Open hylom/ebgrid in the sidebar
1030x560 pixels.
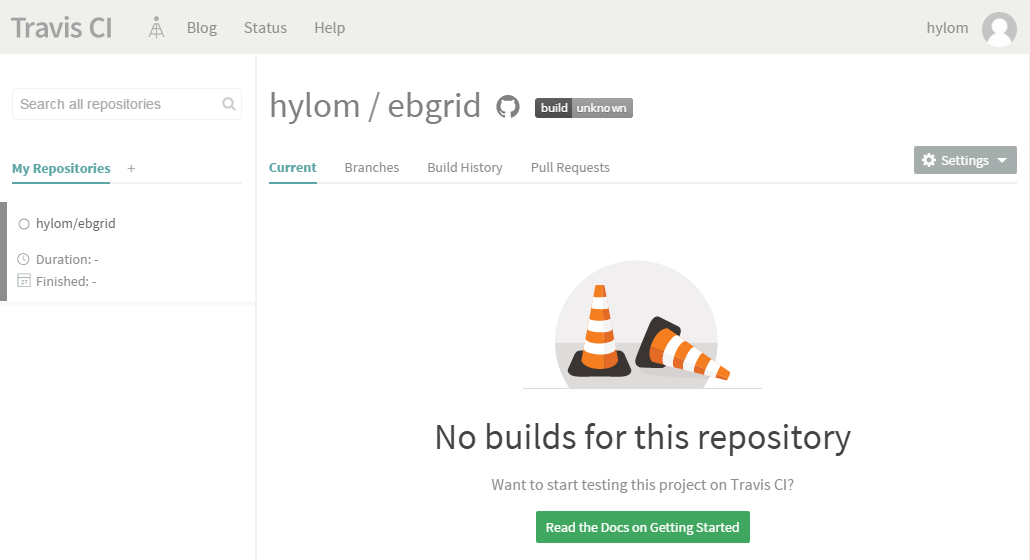(x=76, y=223)
